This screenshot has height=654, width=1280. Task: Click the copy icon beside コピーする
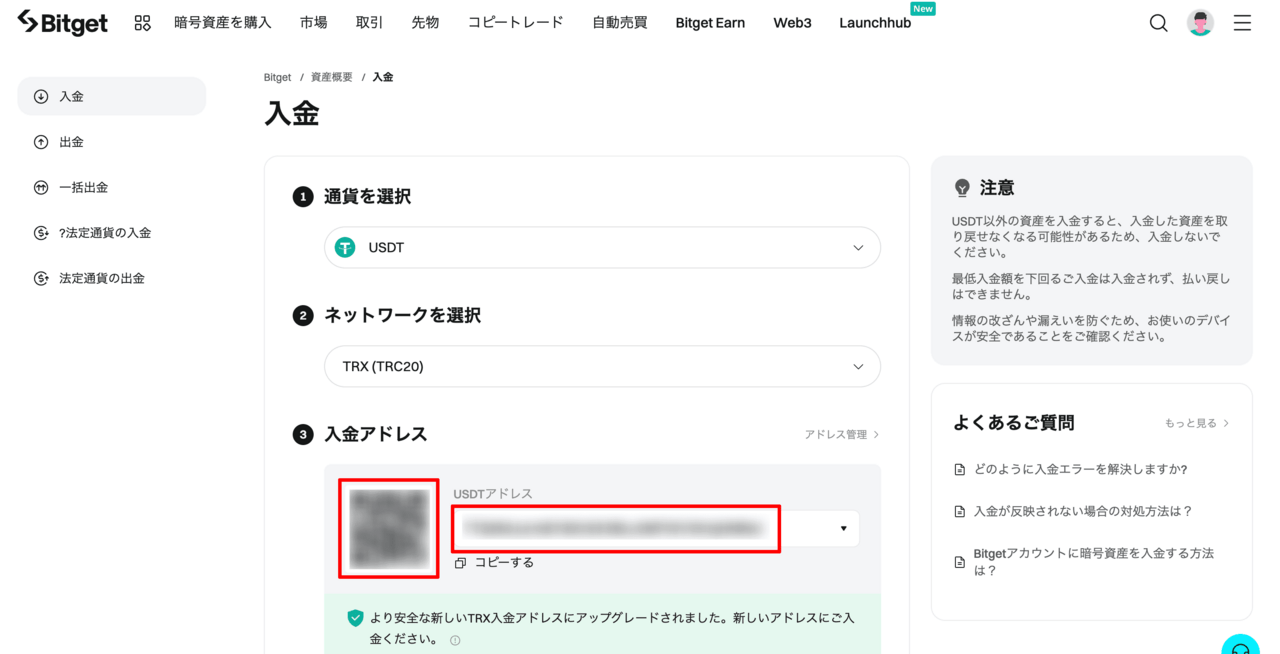point(460,563)
